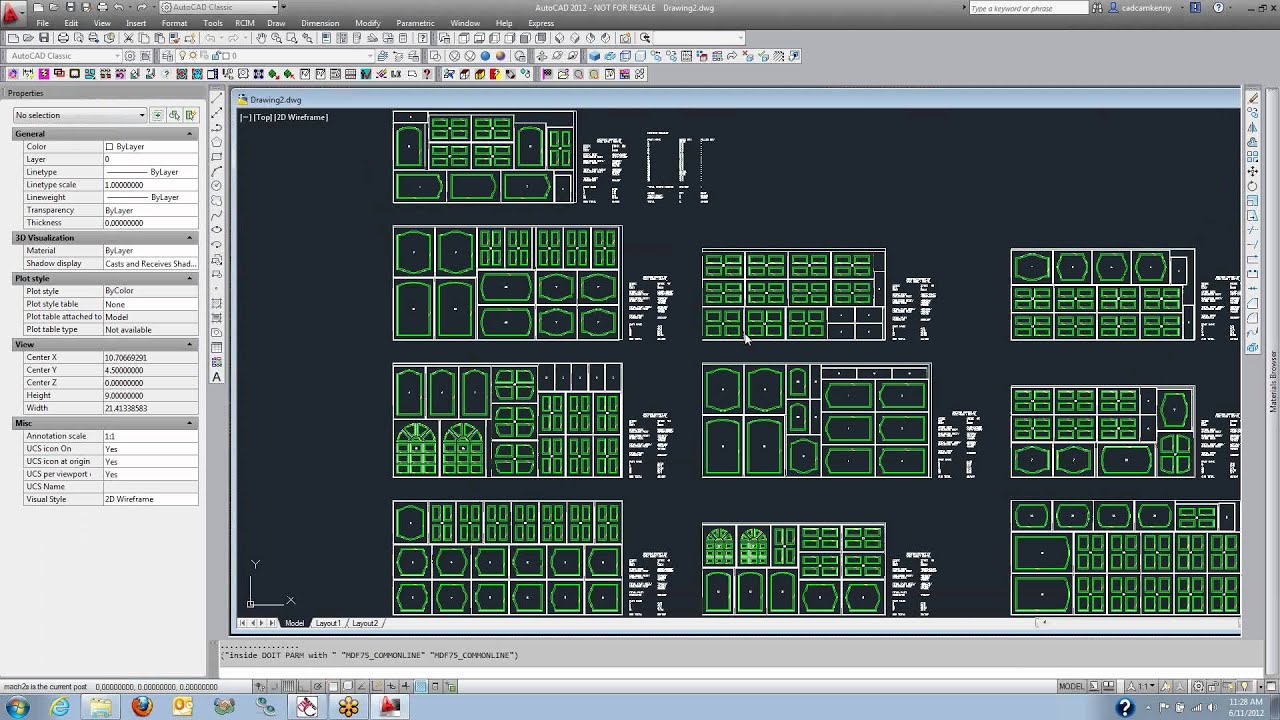The width and height of the screenshot is (1280, 720).
Task: Select the Arc draw tool
Action: pos(217,171)
